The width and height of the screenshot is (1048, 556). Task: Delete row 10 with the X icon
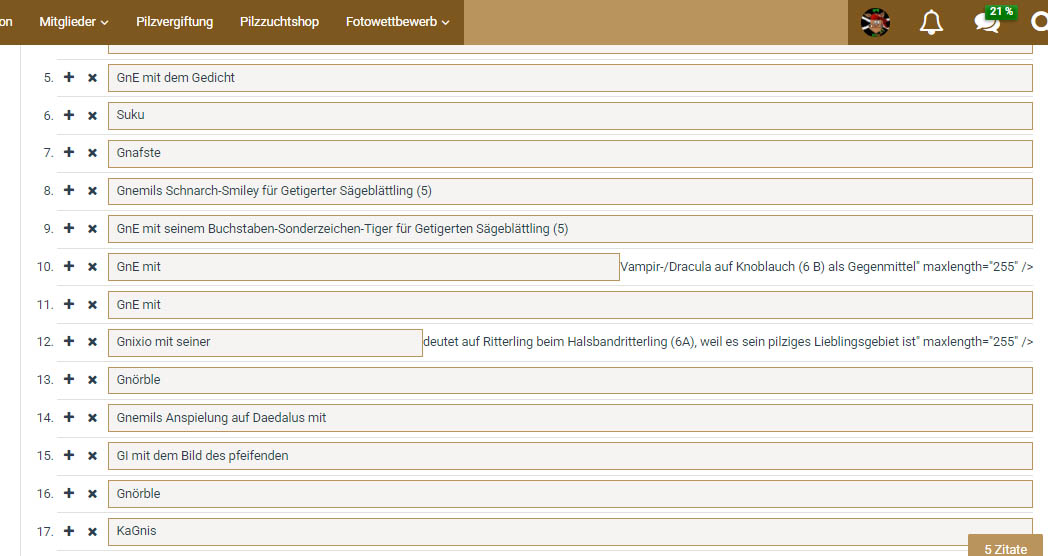pos(92,267)
